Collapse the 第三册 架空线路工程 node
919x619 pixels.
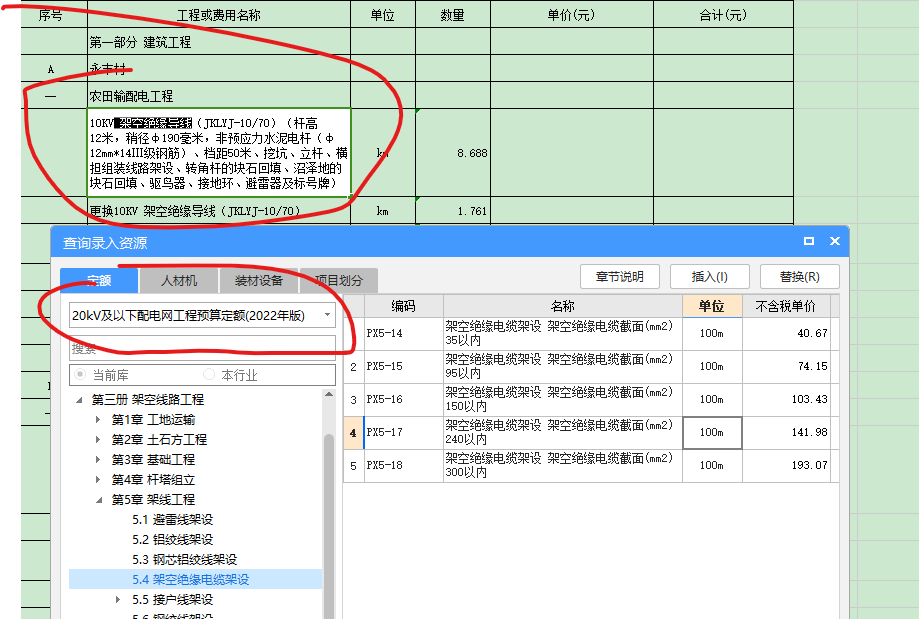click(x=79, y=400)
